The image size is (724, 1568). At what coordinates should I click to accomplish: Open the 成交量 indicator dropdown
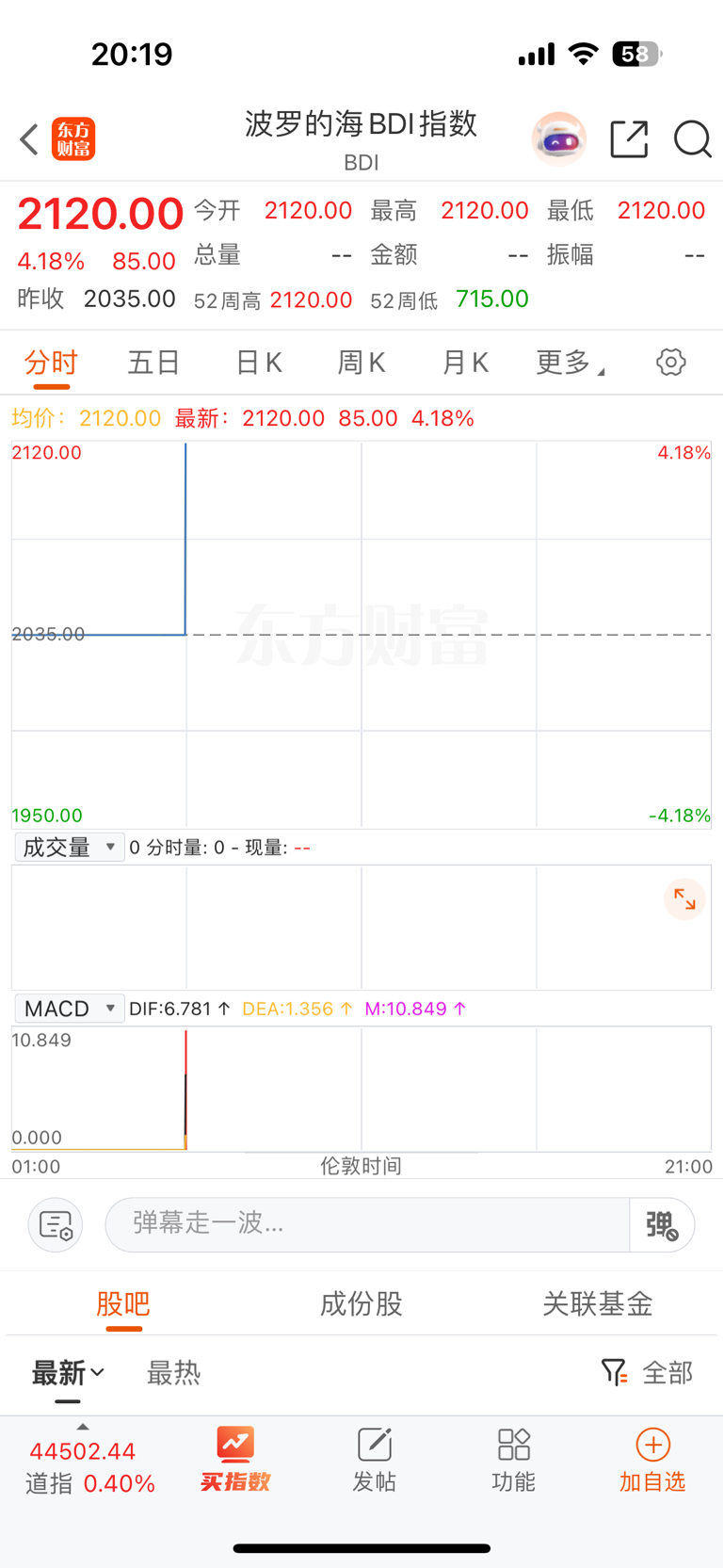coord(69,848)
